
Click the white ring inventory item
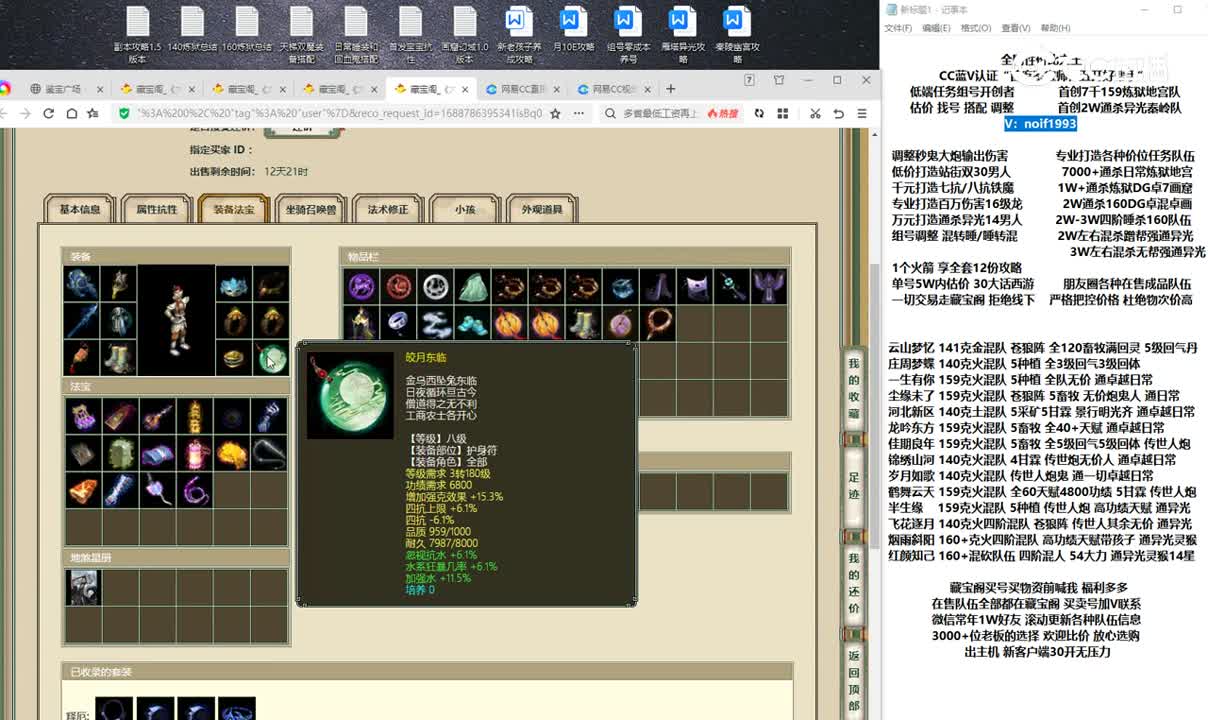(x=435, y=287)
